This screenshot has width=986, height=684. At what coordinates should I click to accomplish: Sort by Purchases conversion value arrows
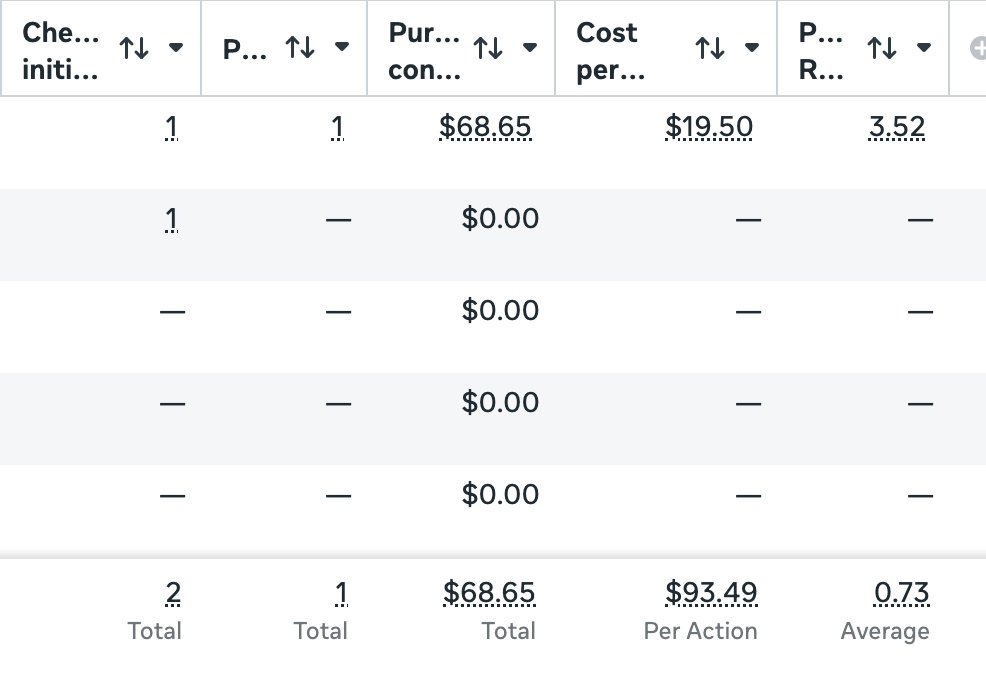(x=488, y=47)
